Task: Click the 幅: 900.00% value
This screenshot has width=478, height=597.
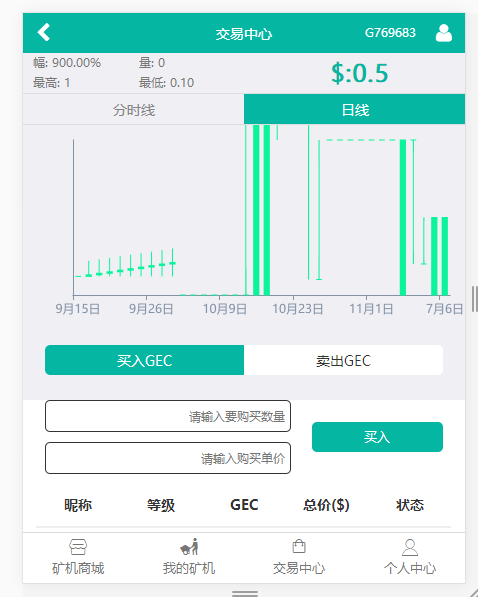Action: point(67,62)
